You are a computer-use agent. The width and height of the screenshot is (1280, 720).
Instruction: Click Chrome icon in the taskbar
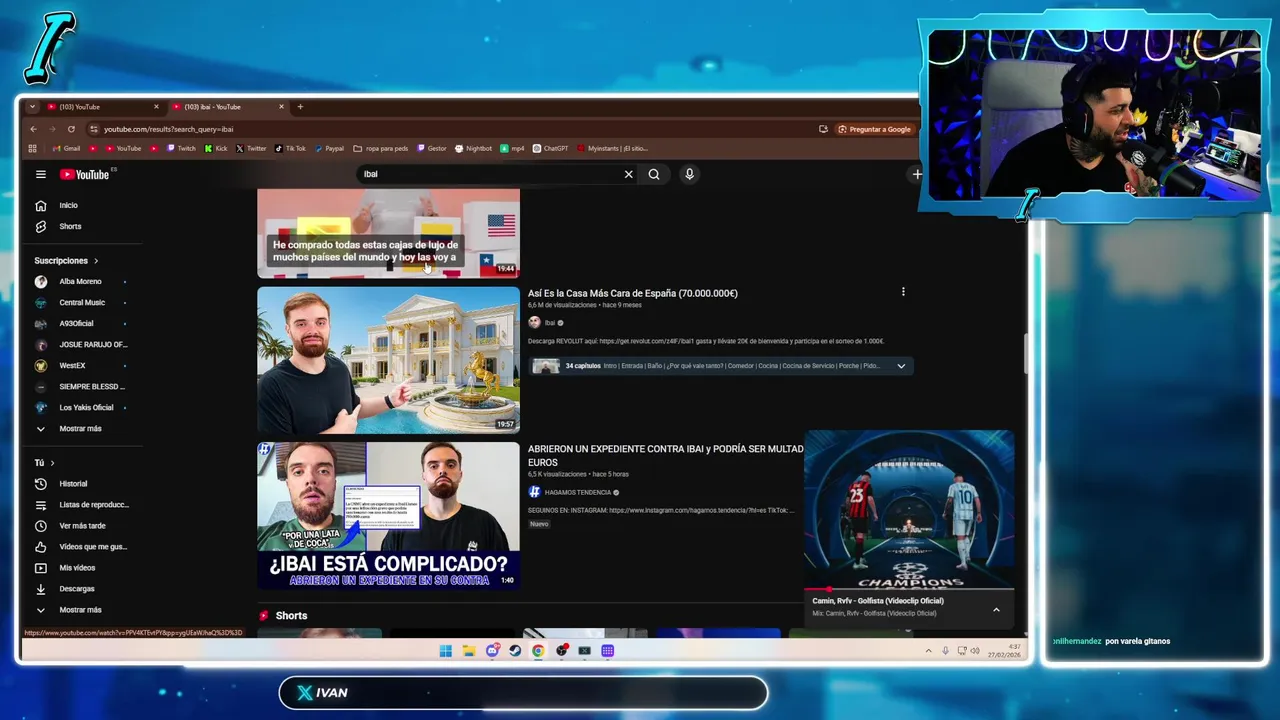tap(538, 651)
